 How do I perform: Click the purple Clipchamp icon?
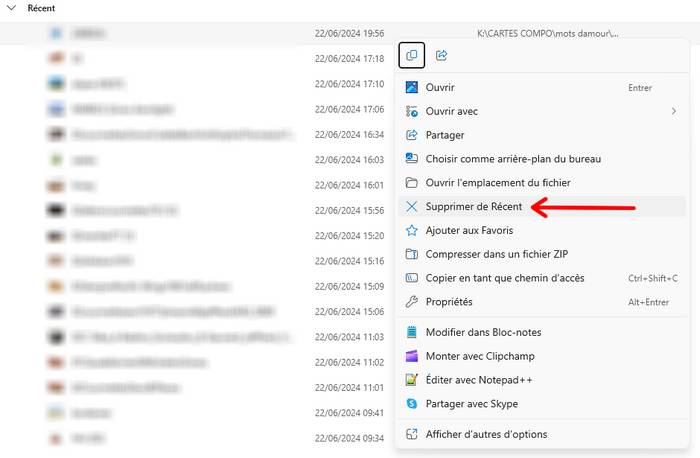(x=412, y=356)
